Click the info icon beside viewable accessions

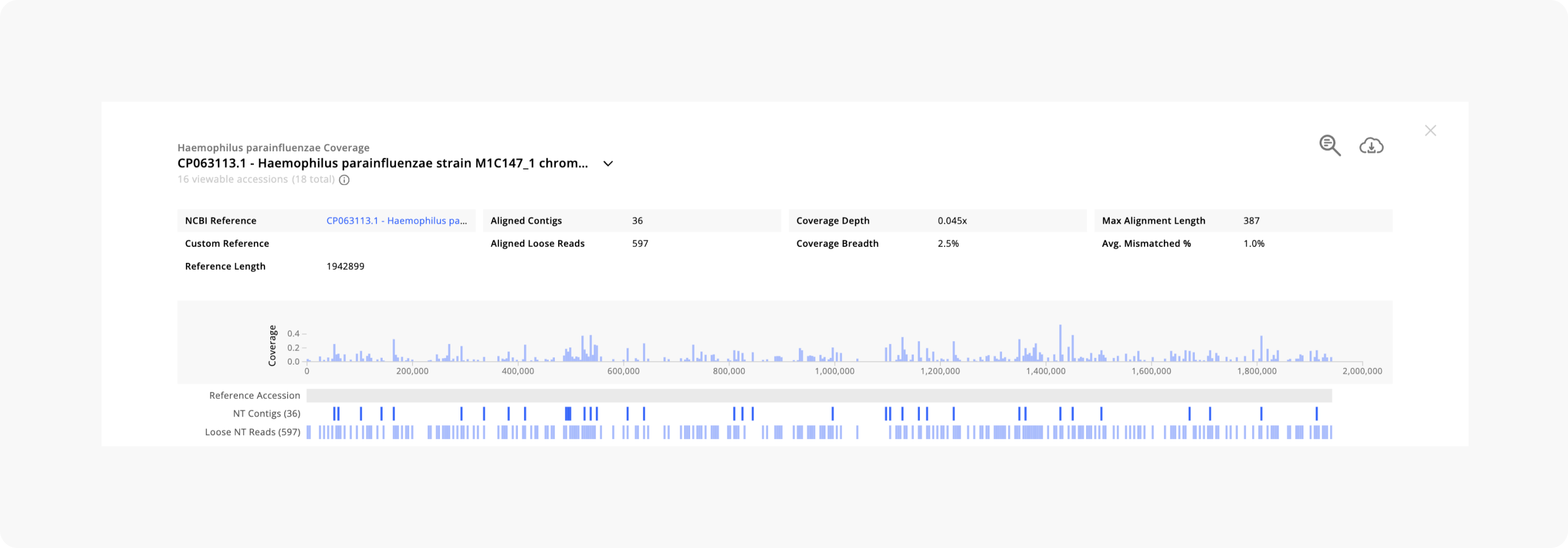coord(344,180)
